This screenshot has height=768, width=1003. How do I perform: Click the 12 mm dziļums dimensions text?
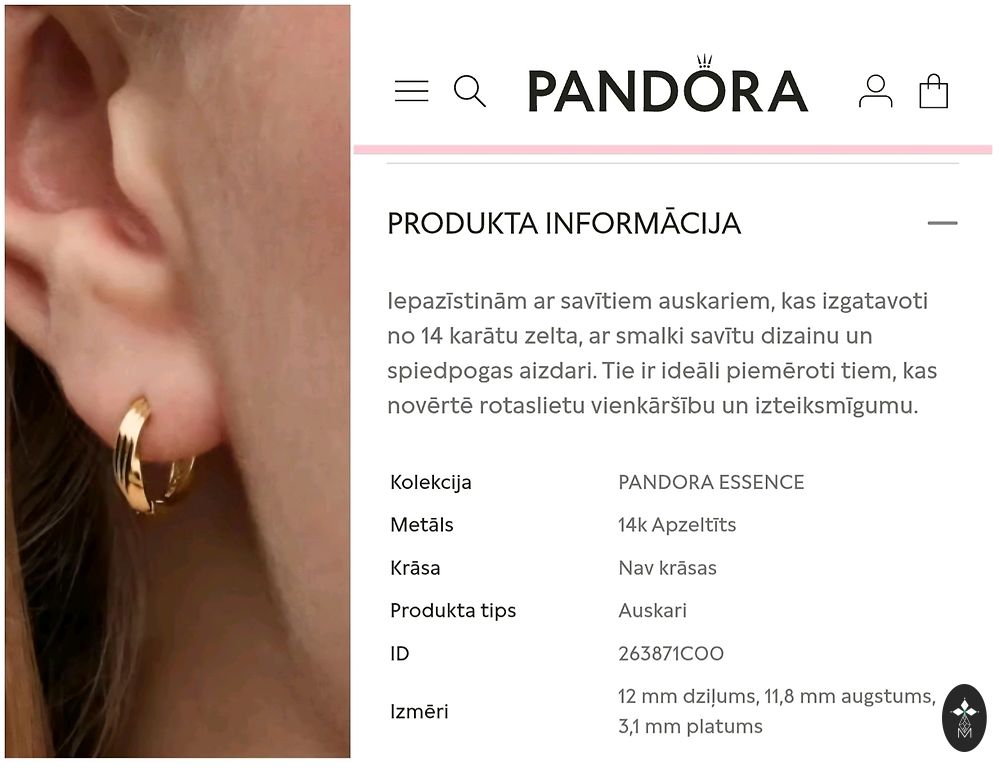[777, 711]
